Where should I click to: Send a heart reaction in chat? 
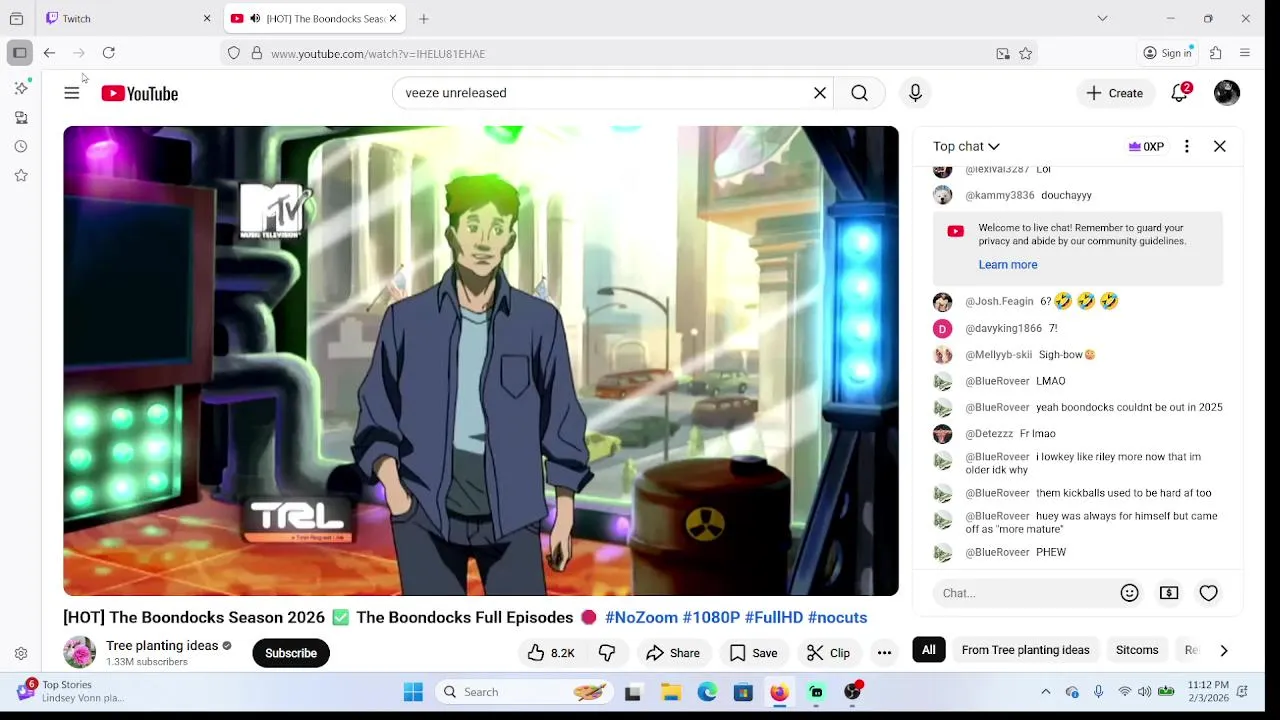tap(1208, 593)
